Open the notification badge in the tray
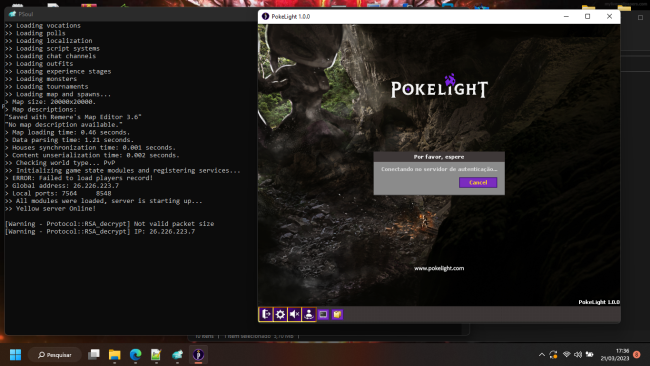This screenshot has height=366, width=650. click(637, 355)
